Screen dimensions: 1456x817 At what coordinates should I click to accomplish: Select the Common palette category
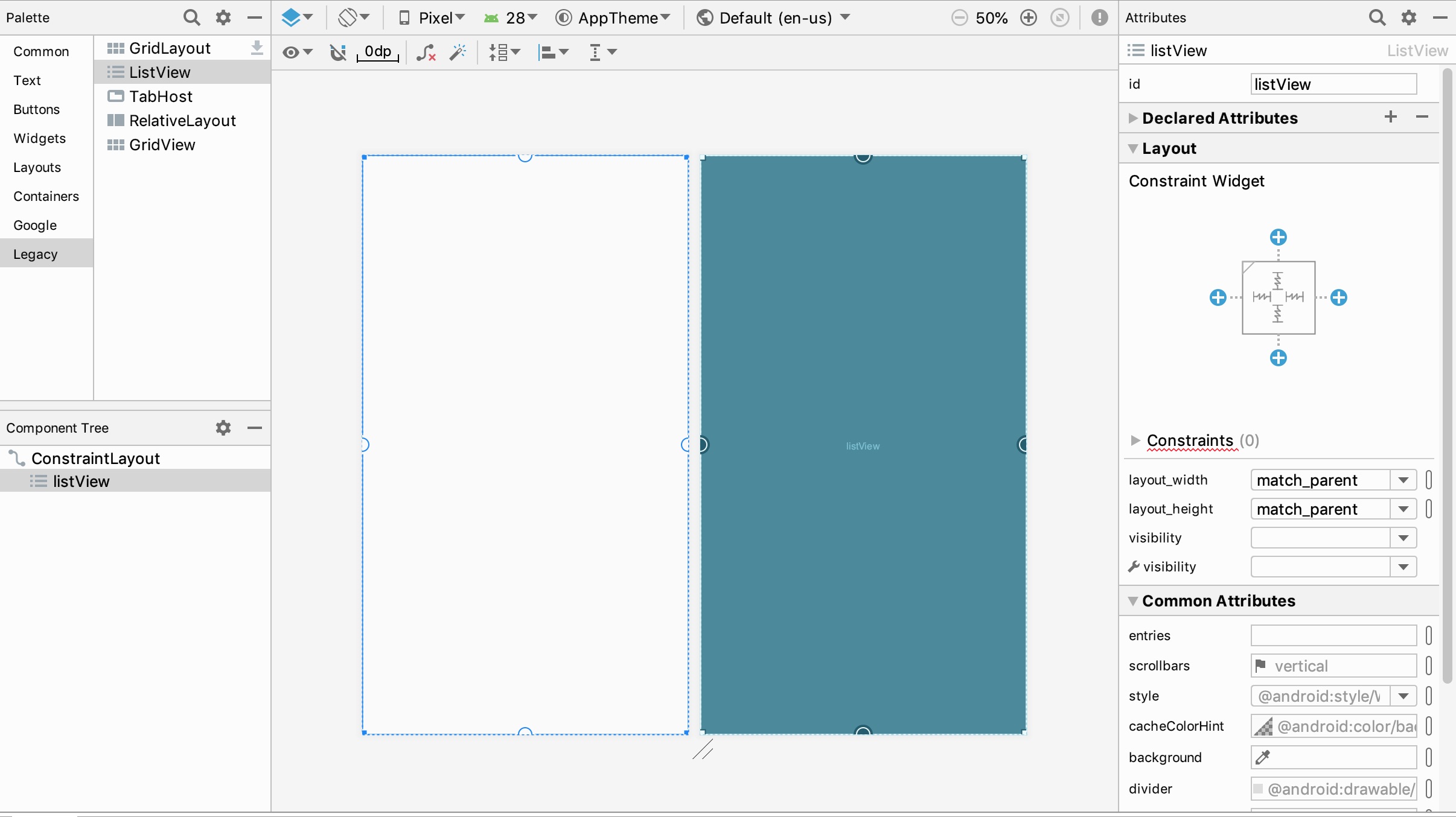41,51
